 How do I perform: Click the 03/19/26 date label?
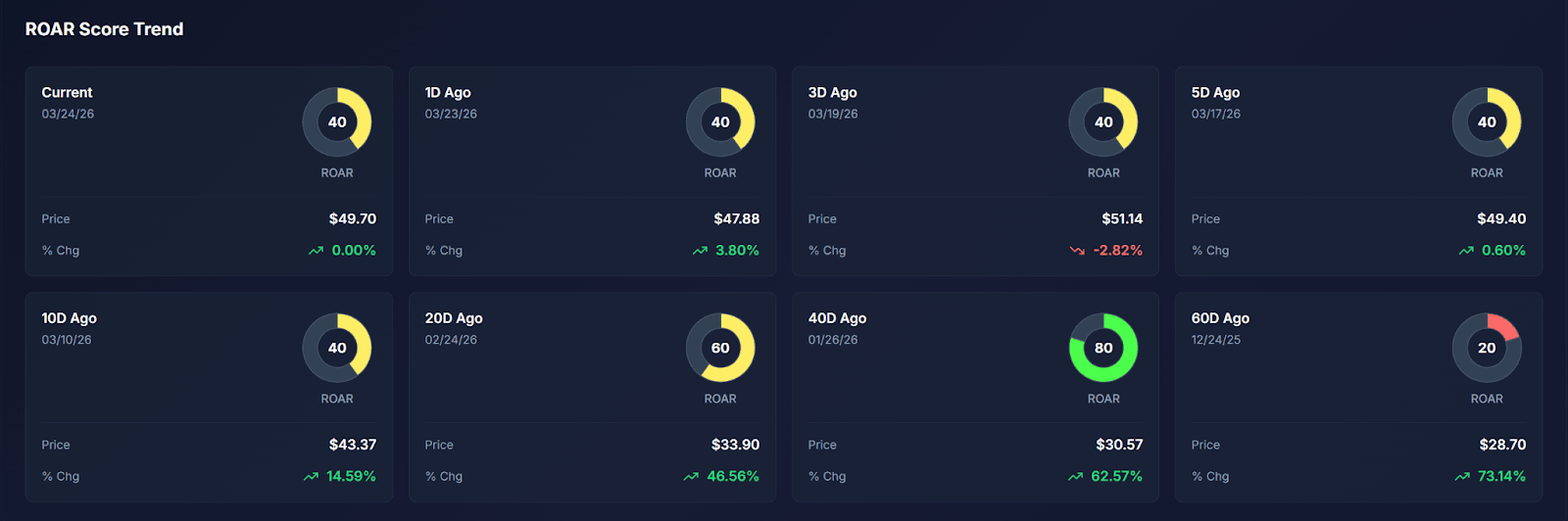[833, 115]
